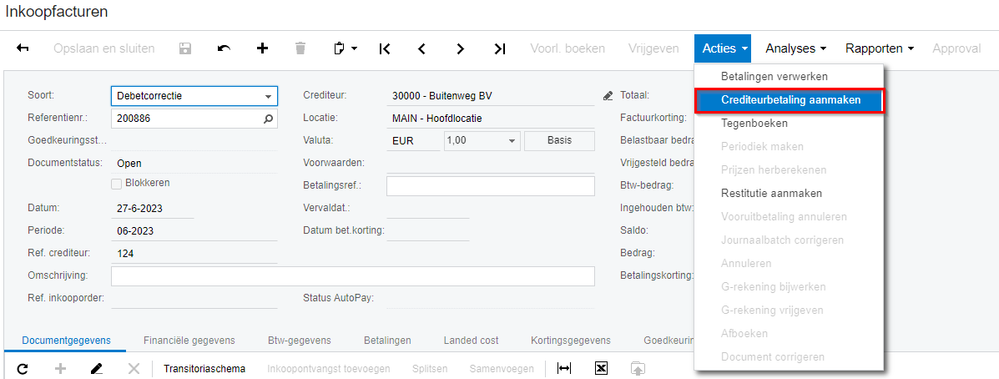Image resolution: width=999 pixels, height=379 pixels.
Task: Refresh the document lines grid
Action: click(x=22, y=368)
